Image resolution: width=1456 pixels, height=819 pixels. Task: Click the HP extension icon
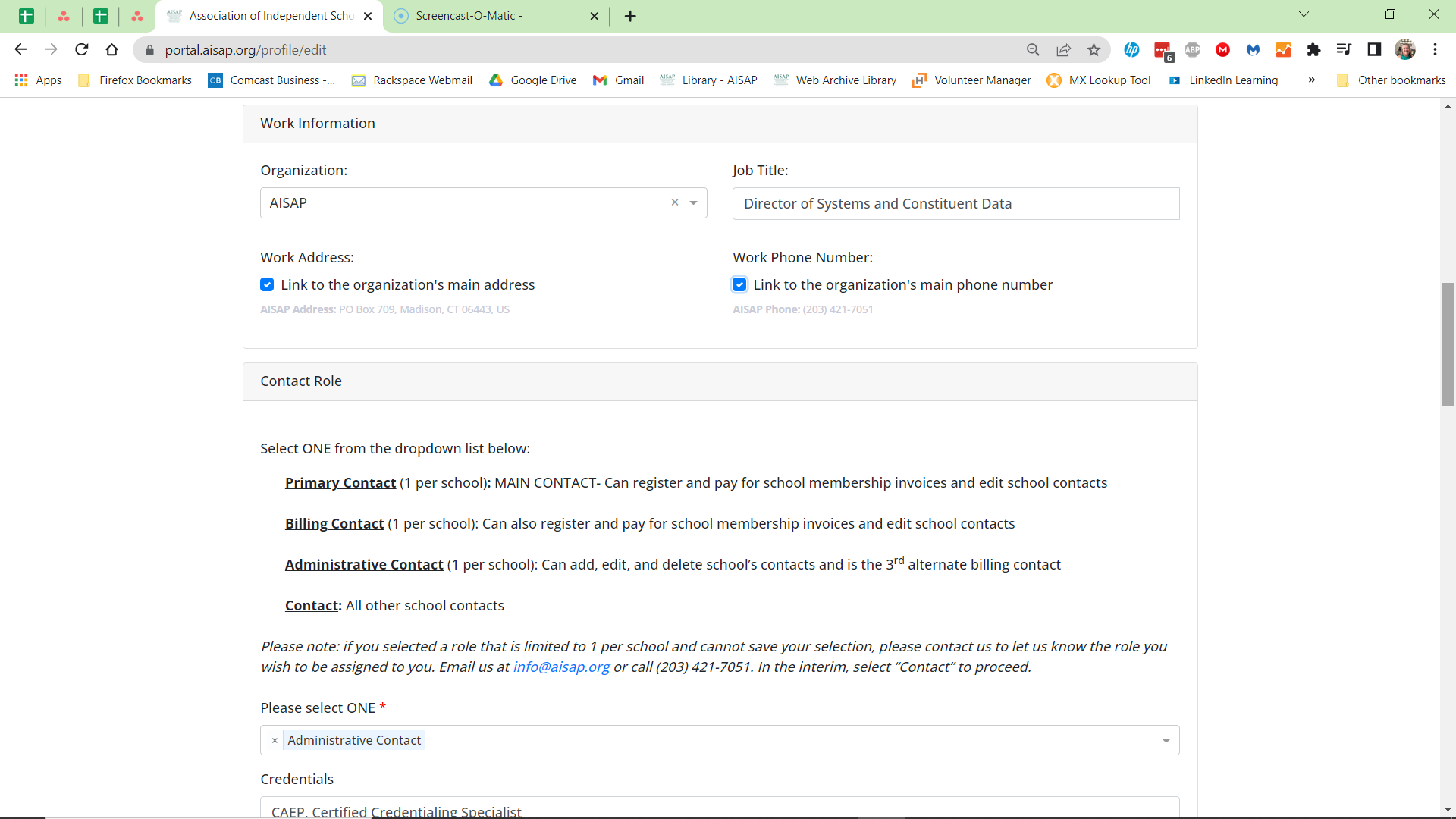pos(1132,50)
